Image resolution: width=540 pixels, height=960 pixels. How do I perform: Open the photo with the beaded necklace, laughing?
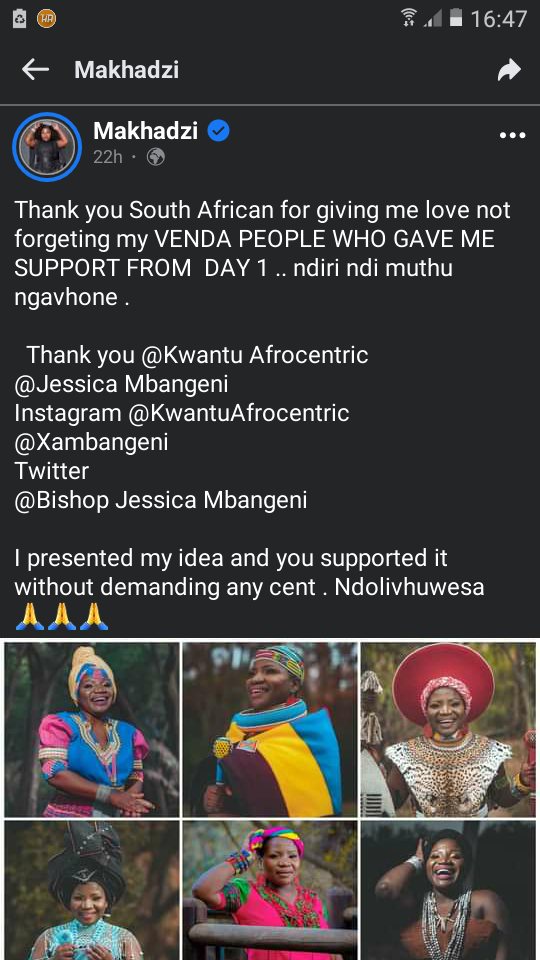(x=448, y=890)
